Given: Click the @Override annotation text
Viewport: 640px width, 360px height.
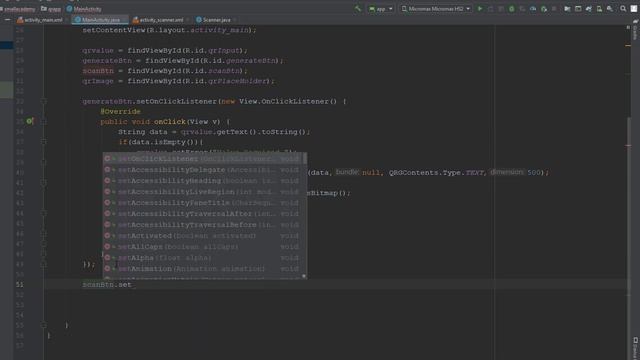Looking at the screenshot, I should coord(120,111).
